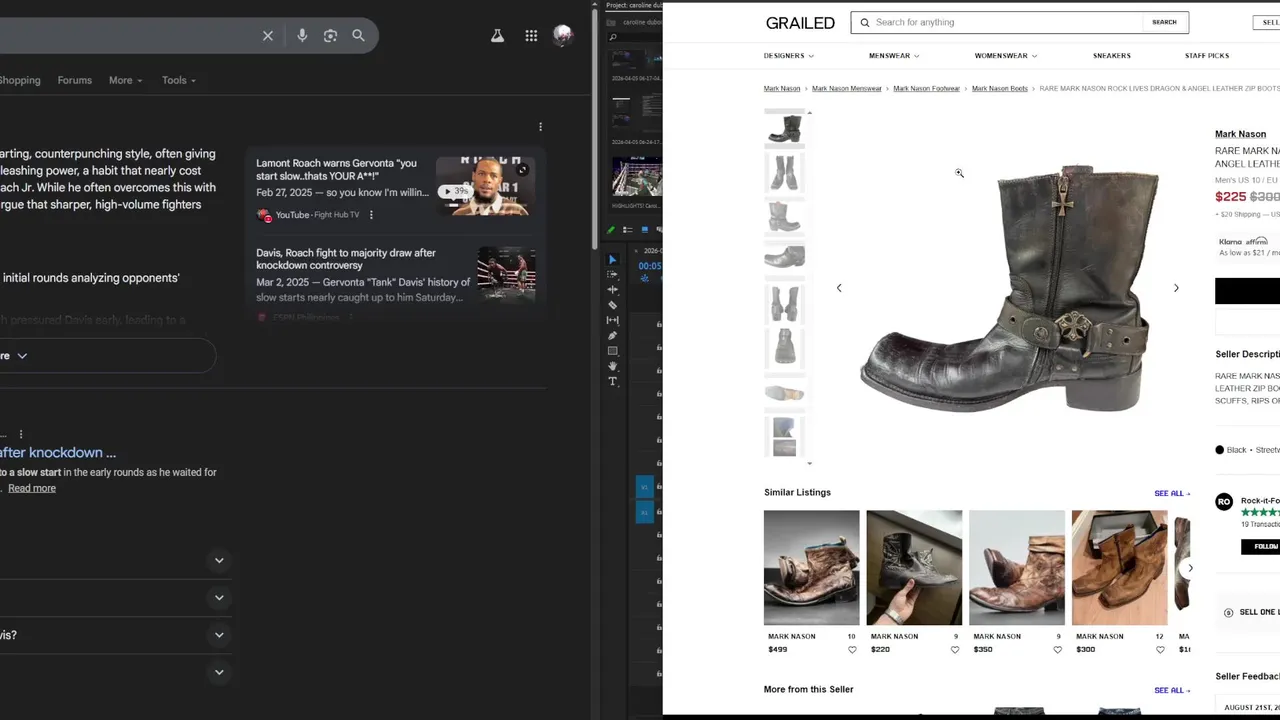Image resolution: width=1280 pixels, height=720 pixels.
Task: Click the Google search magnifier icon
Action: 358,36
